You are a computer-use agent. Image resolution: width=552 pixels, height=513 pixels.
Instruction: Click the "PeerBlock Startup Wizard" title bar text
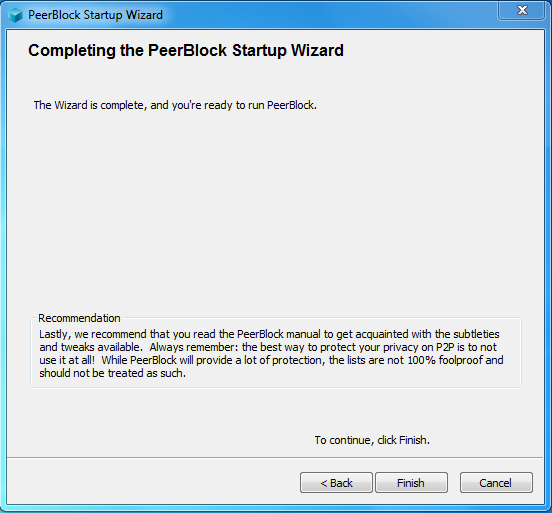pos(95,15)
